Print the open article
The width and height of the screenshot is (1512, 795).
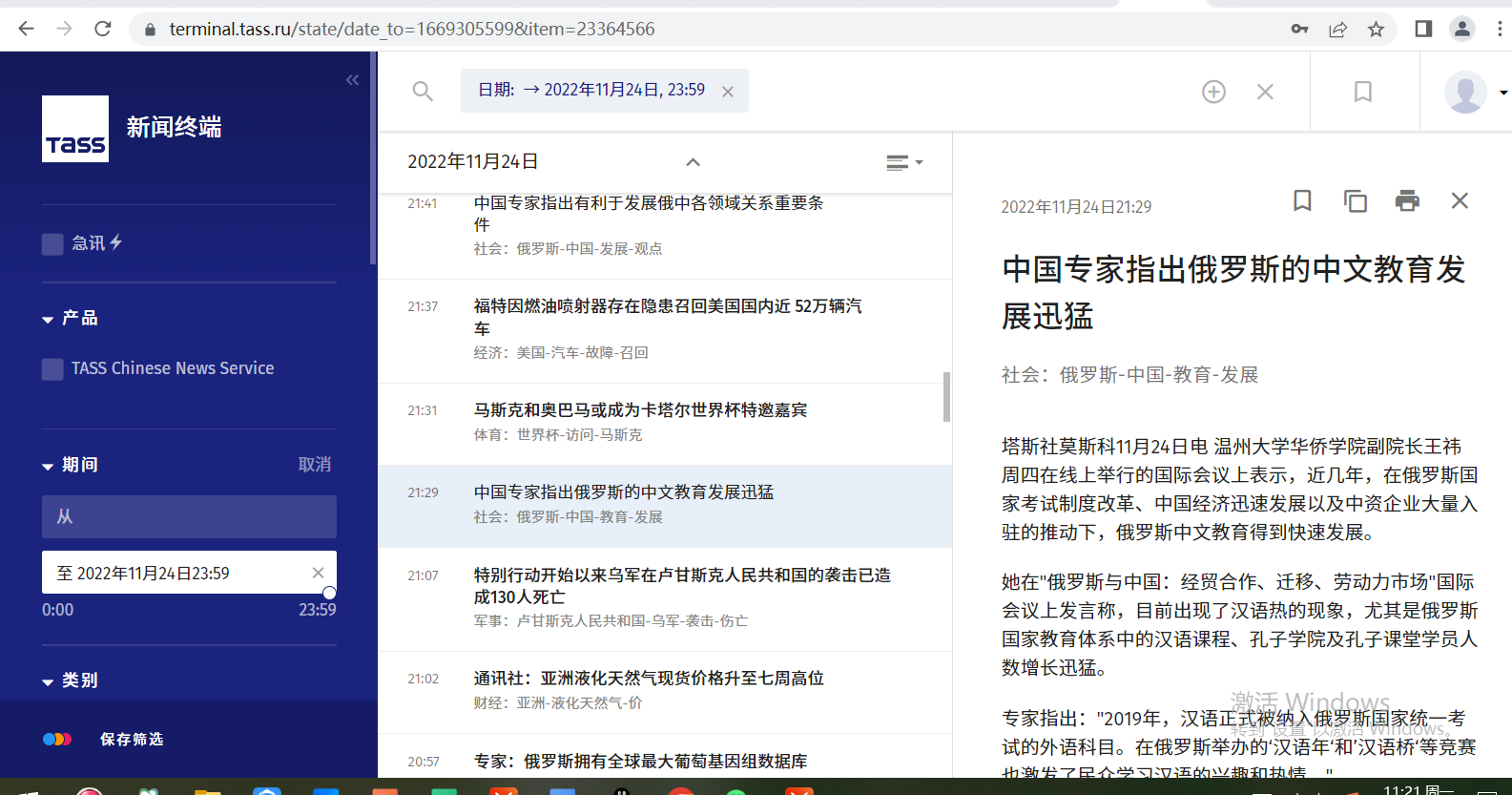tap(1407, 200)
